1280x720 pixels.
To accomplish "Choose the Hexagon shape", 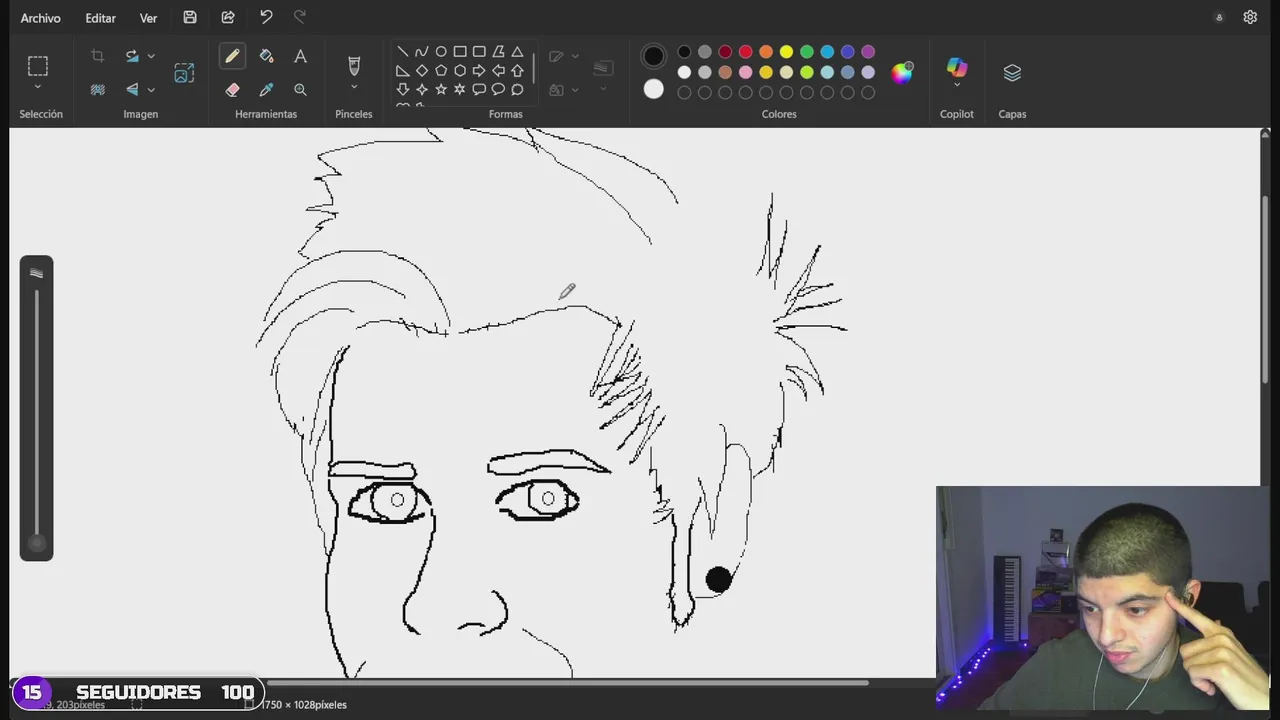I will 460,71.
